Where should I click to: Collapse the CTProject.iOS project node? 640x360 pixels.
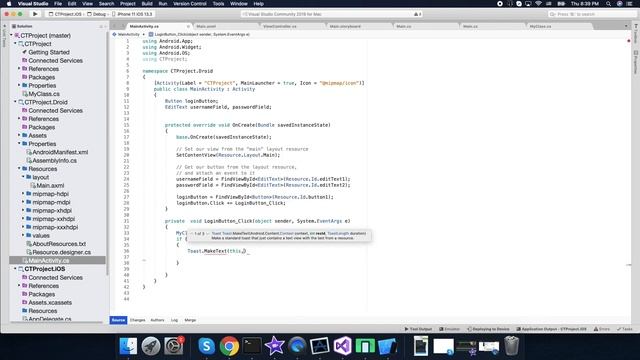click(16, 269)
